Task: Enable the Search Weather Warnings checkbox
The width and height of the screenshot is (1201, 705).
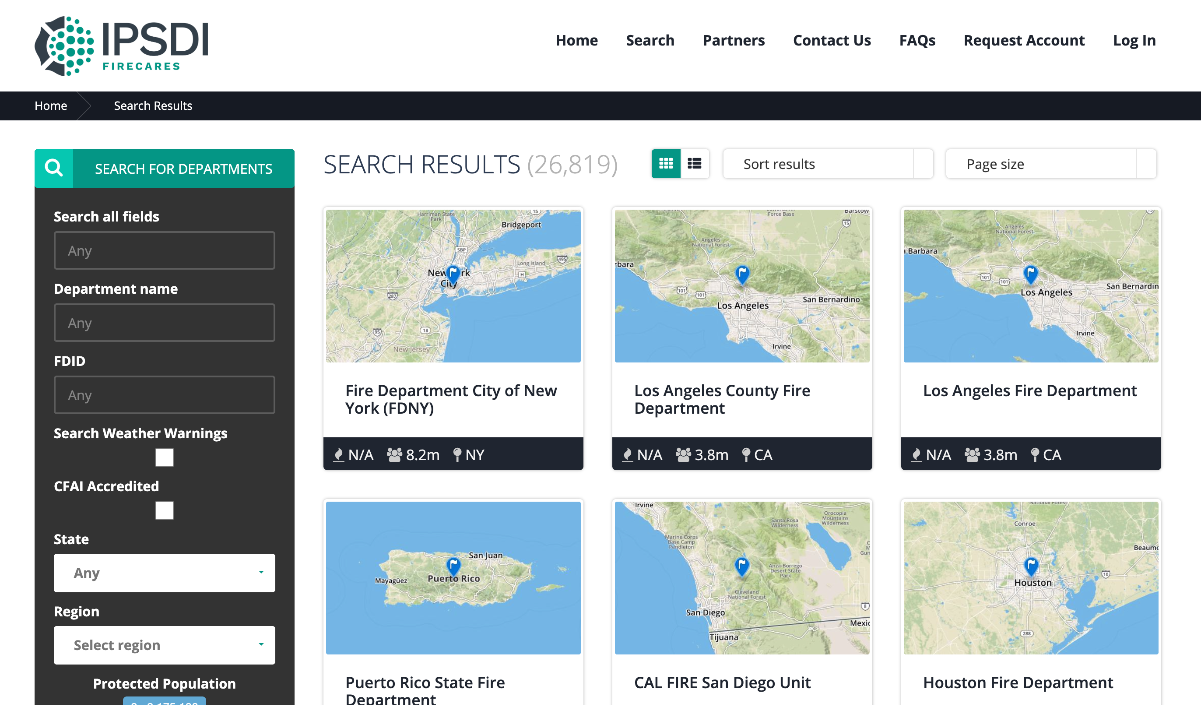Action: [164, 457]
